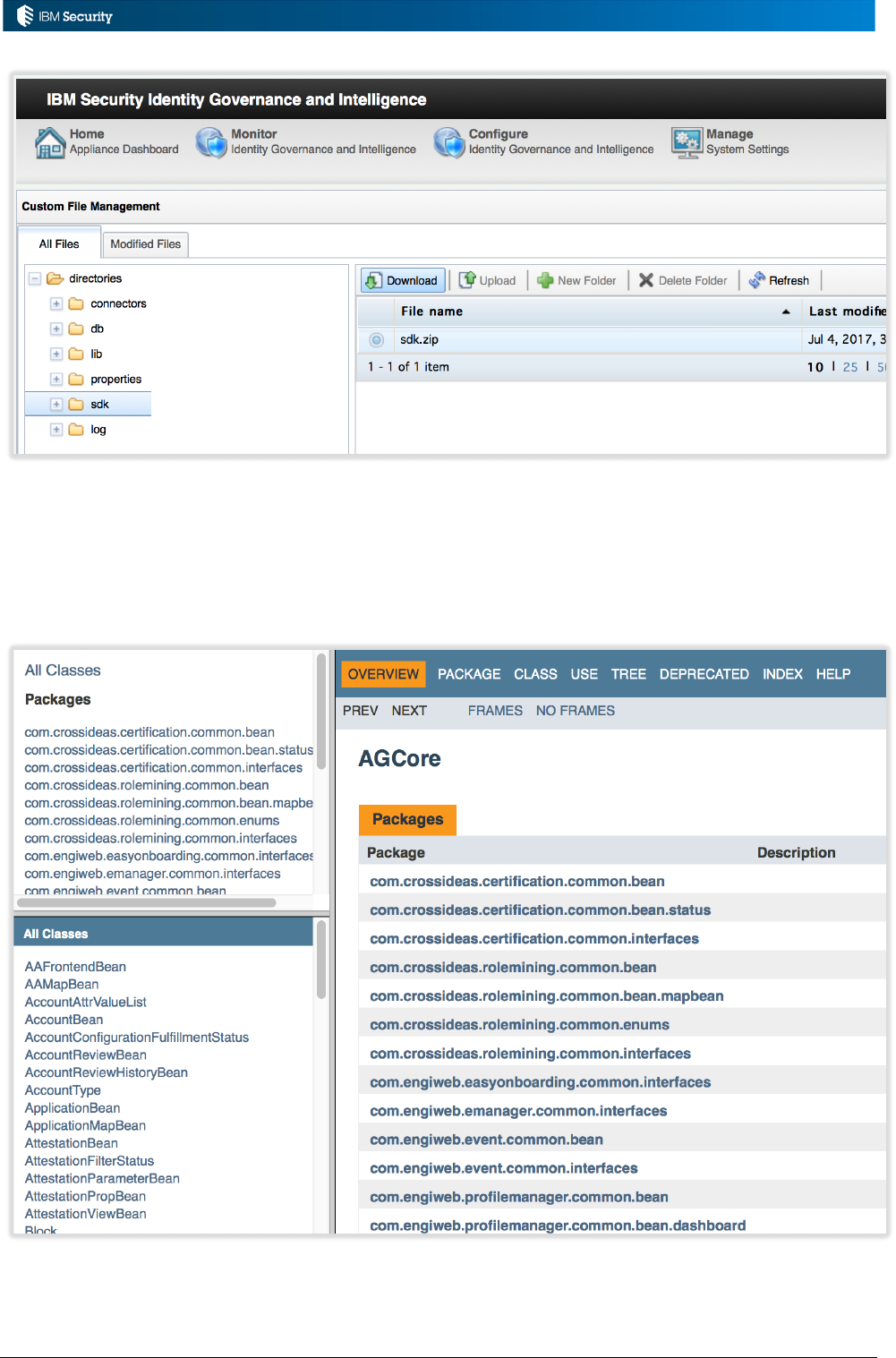Create a New Folder
896x1358 pixels.
(x=576, y=280)
